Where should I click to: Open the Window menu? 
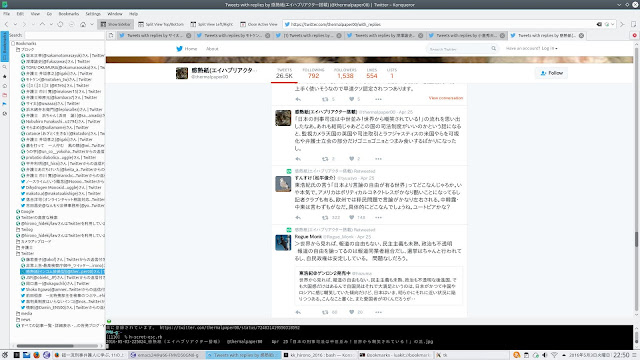click(115, 14)
